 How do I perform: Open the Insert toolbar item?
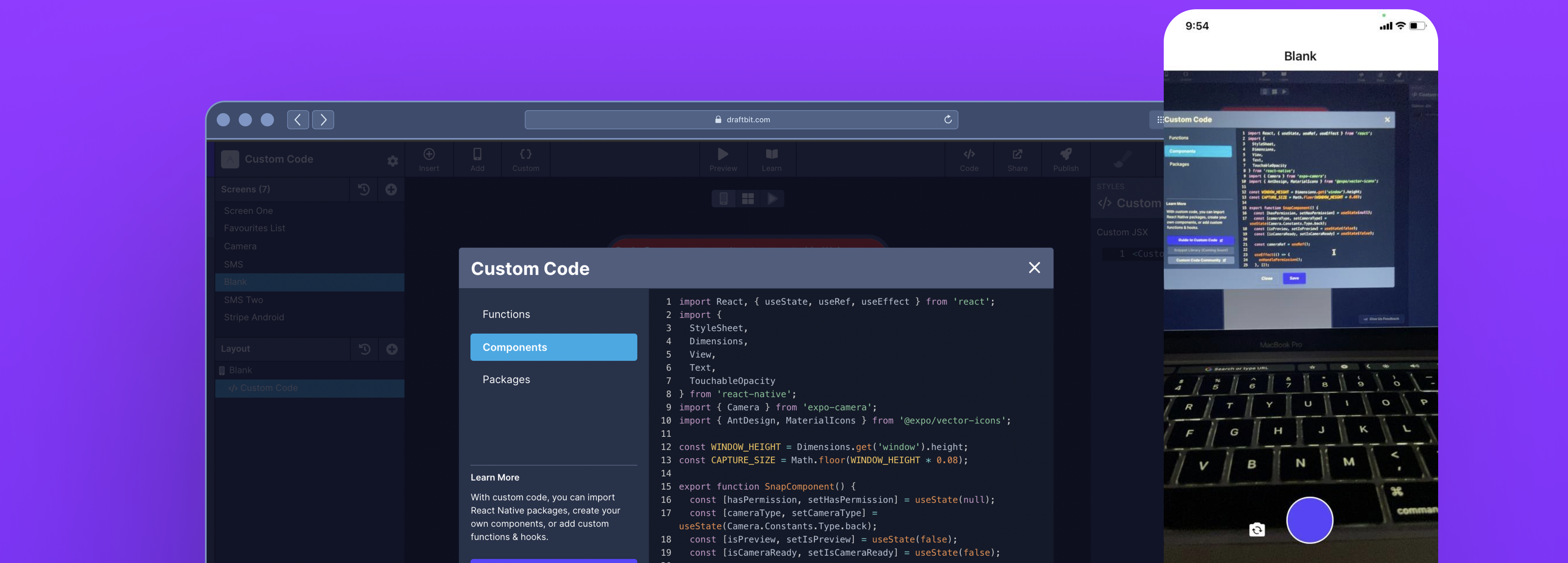pyautogui.click(x=429, y=160)
